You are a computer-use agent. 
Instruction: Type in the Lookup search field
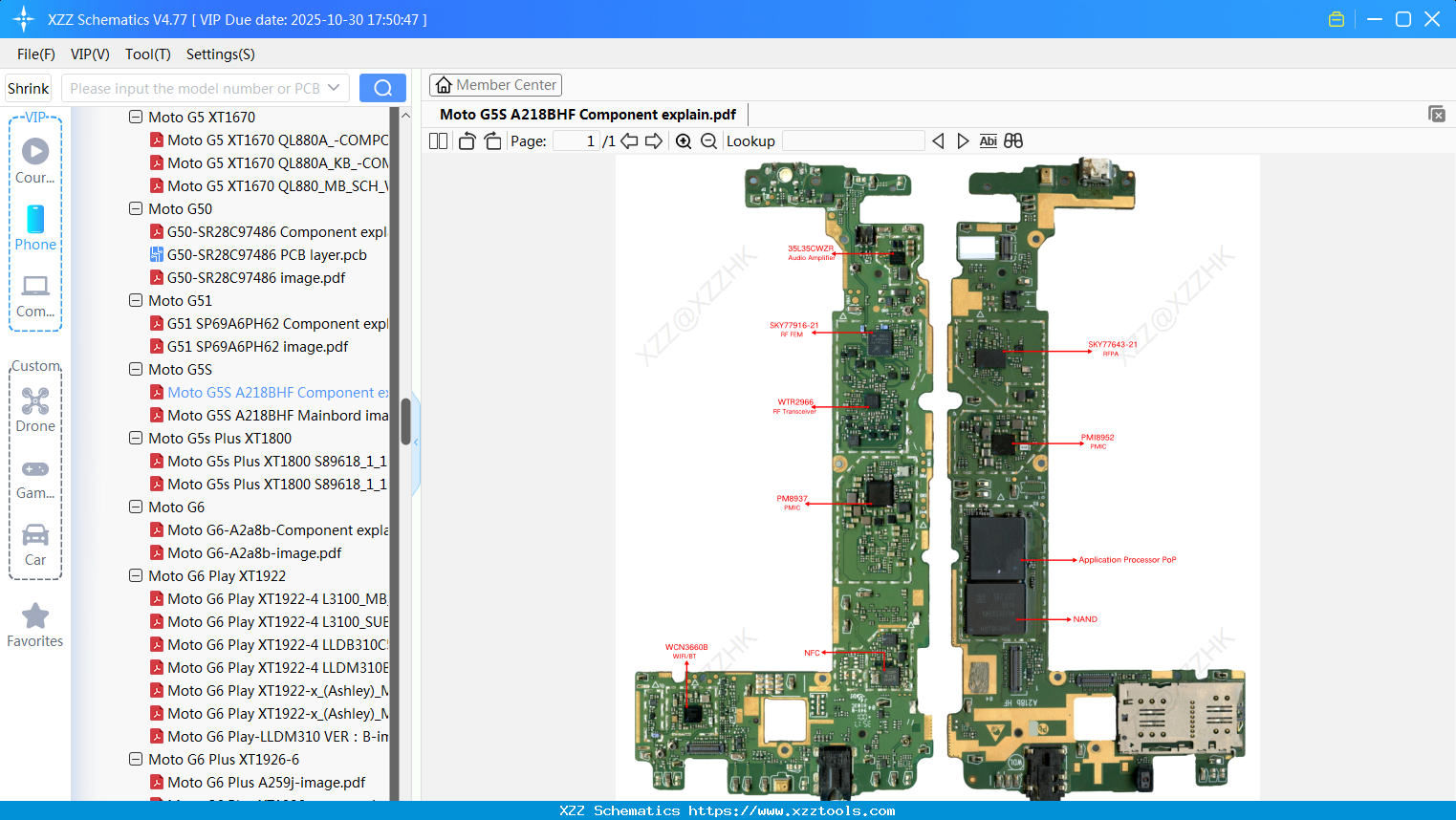(852, 140)
